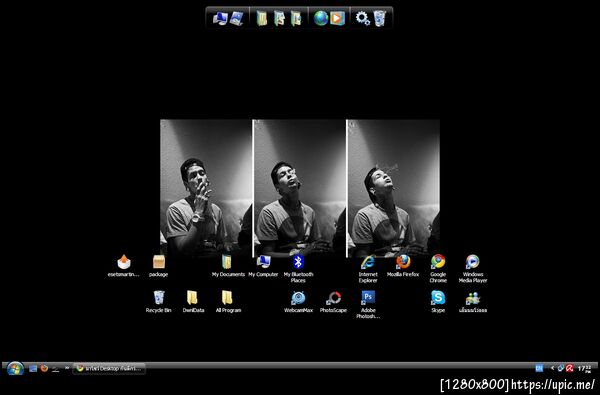Select the My Documents folder icon
This screenshot has width=600, height=395.
pyautogui.click(x=228, y=266)
